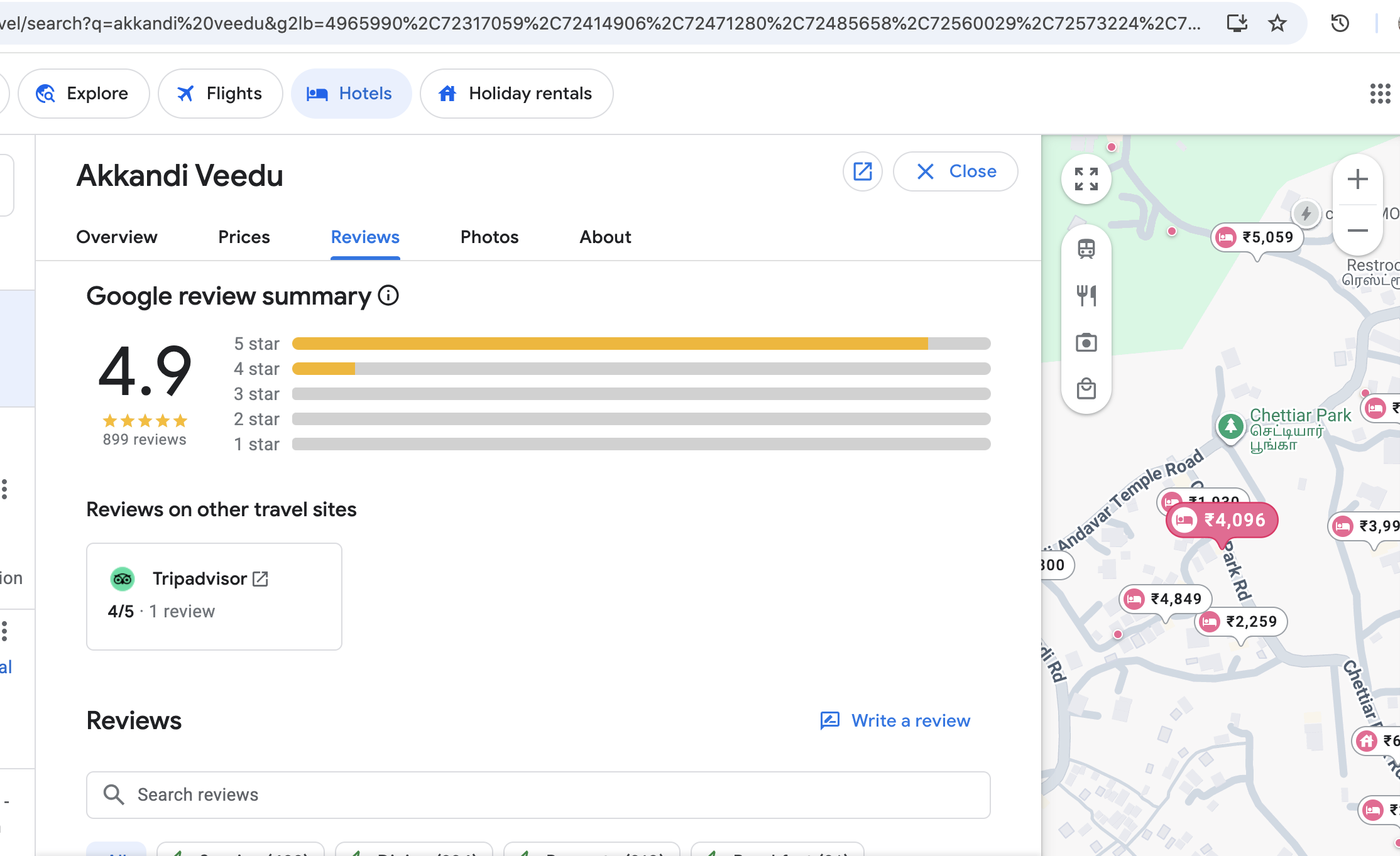Show public transport on map
The image size is (1400, 856).
1086,249
